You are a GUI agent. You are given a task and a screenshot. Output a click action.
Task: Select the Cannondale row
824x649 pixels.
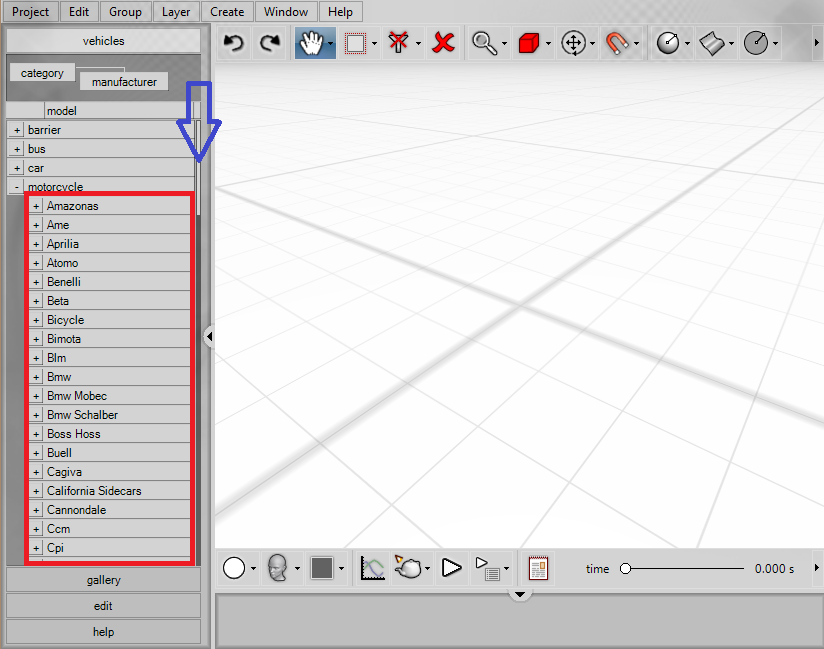(110, 510)
